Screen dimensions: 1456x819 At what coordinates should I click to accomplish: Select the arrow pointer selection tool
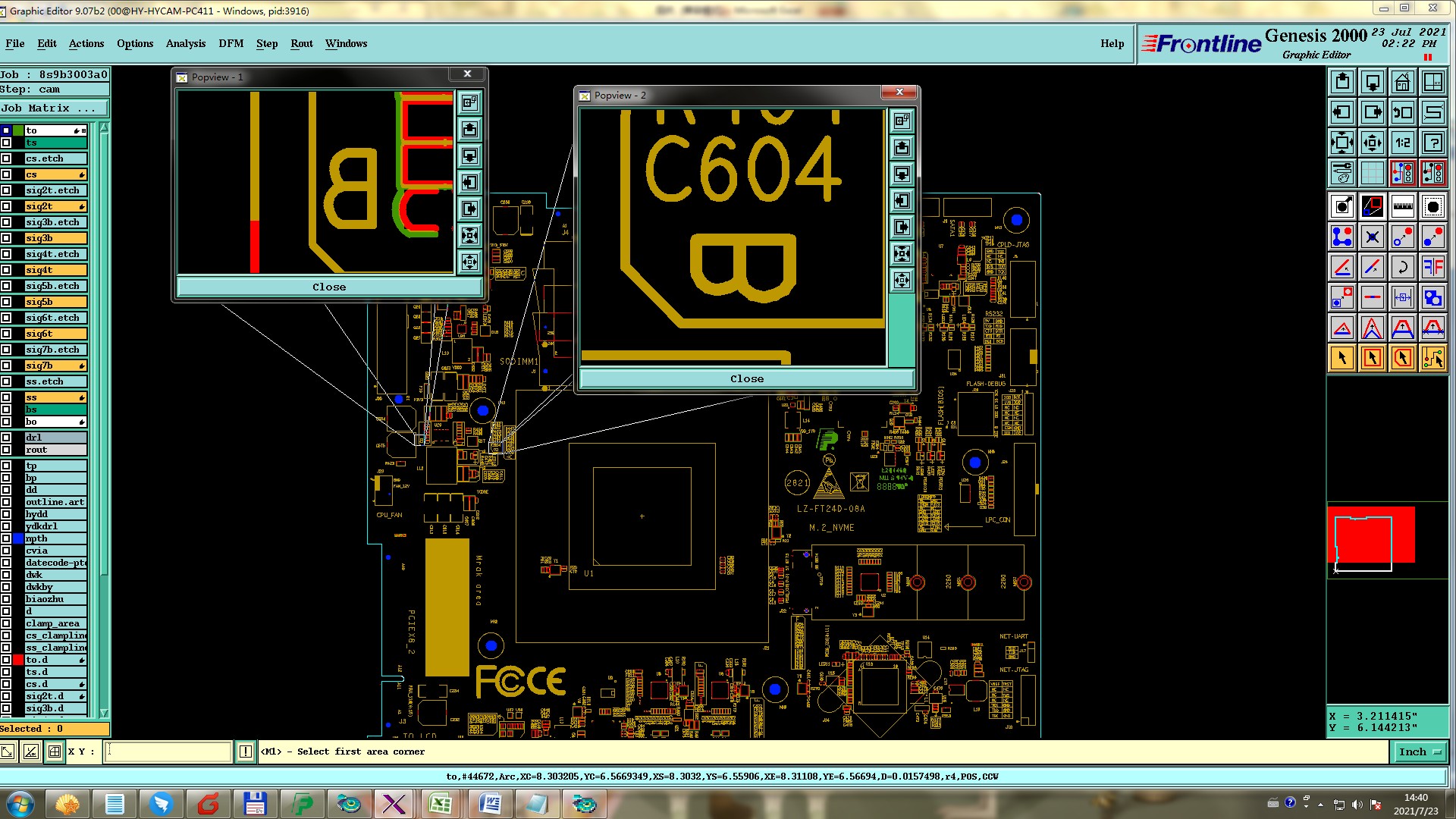(1341, 358)
